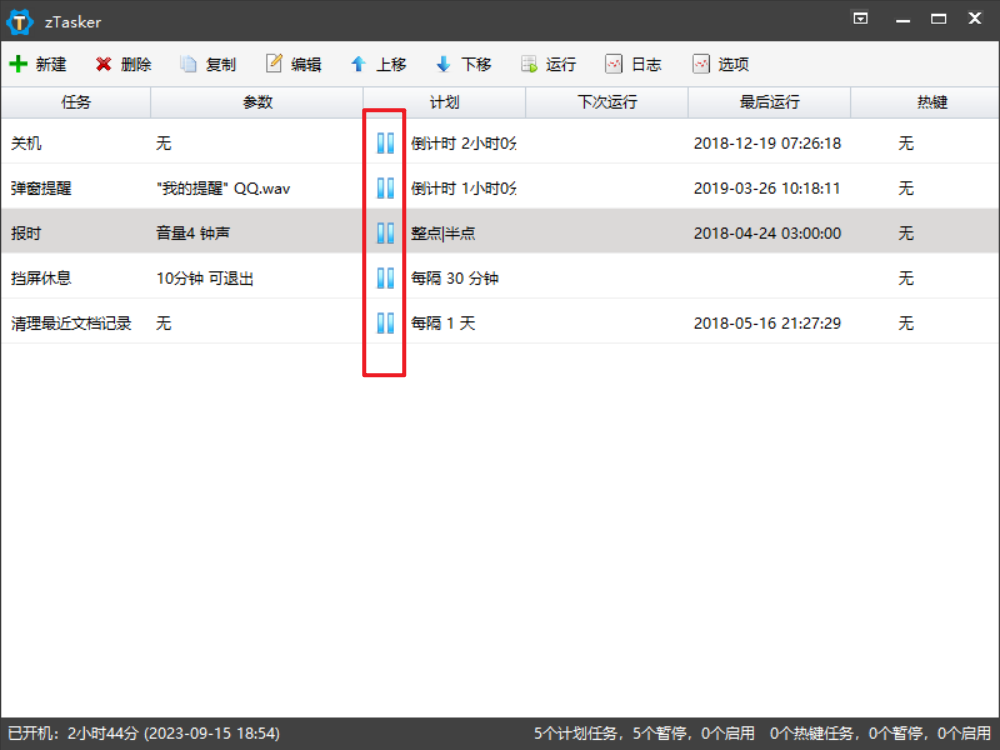Open 选项 (Options) from the toolbar
Image resolution: width=1000 pixels, height=750 pixels.
click(701, 64)
